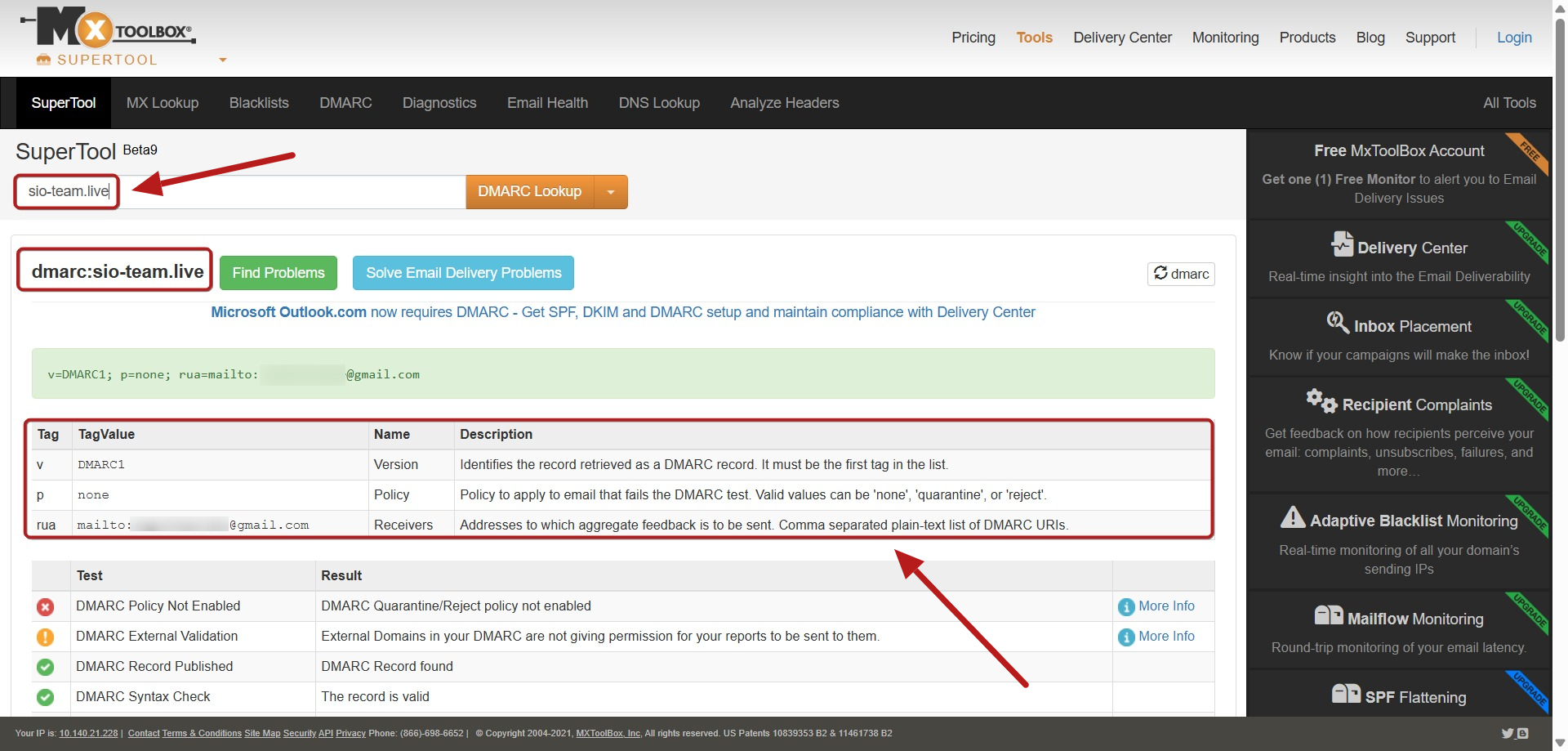The width and height of the screenshot is (1568, 751).
Task: Go to Delivery Center in top navigation
Action: (x=1122, y=38)
